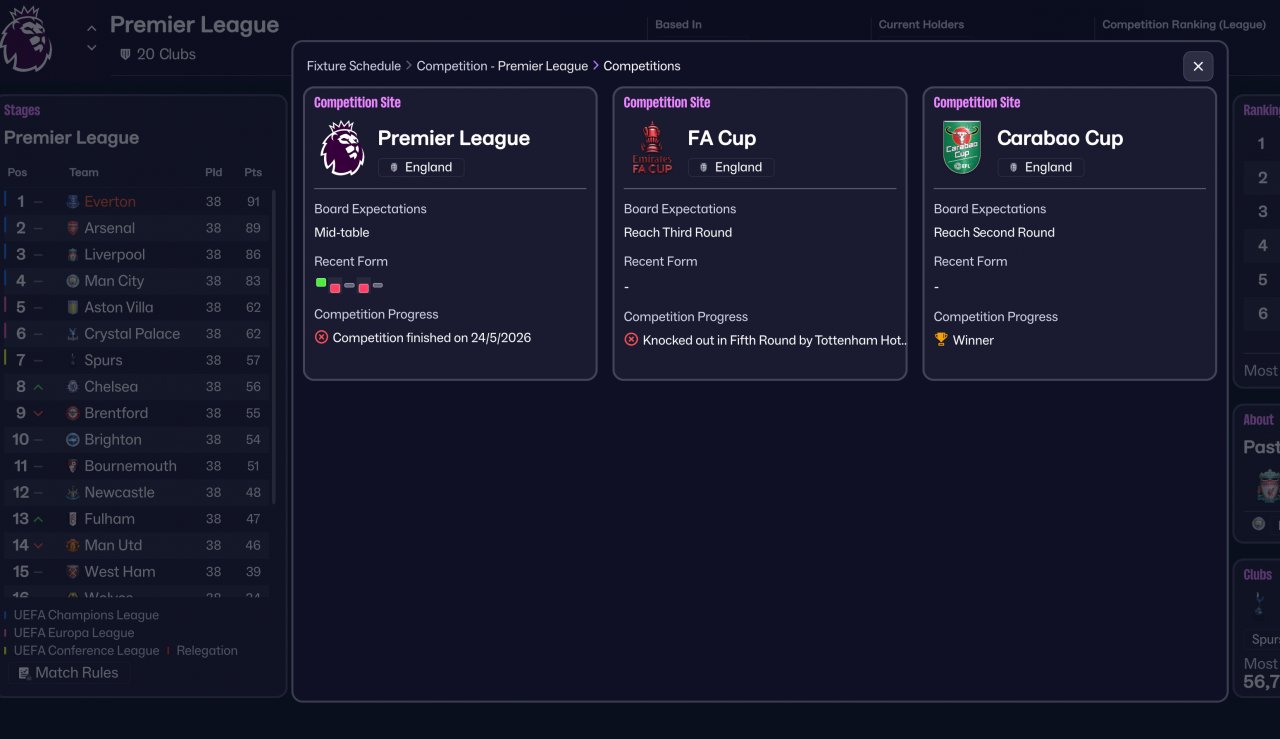Open the Match Rules button
This screenshot has height=739, width=1280.
[69, 673]
